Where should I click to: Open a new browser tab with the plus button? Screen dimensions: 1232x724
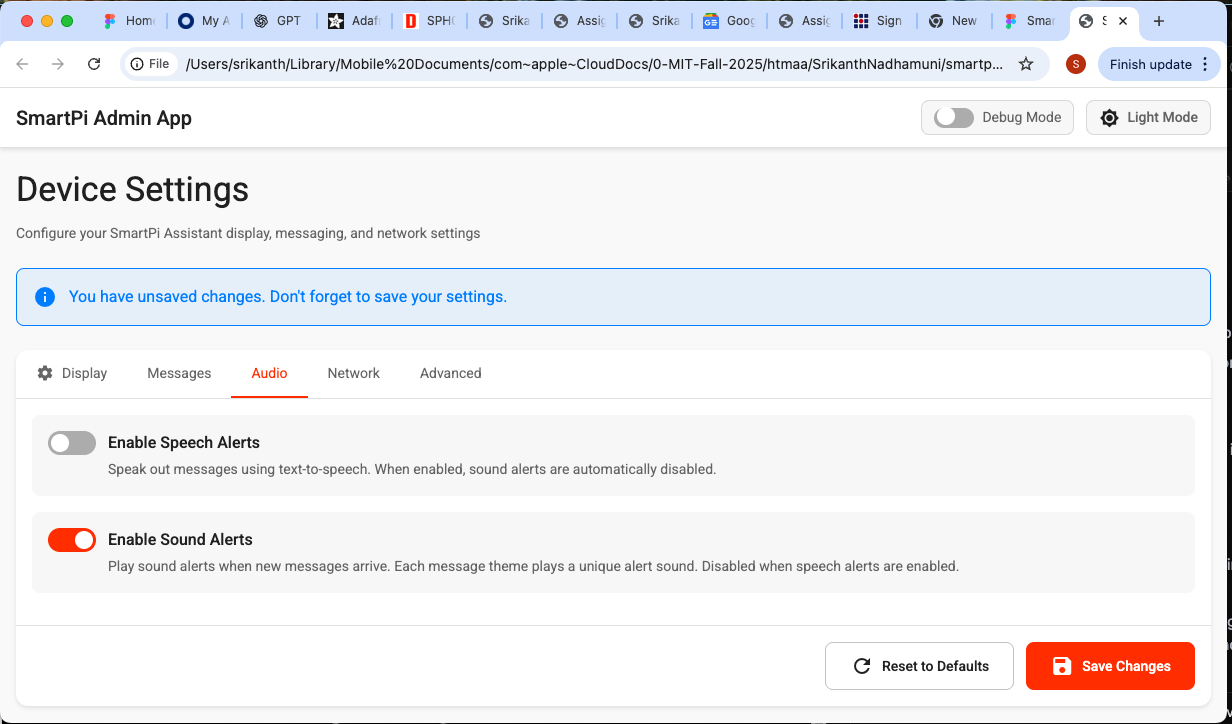click(x=1158, y=20)
